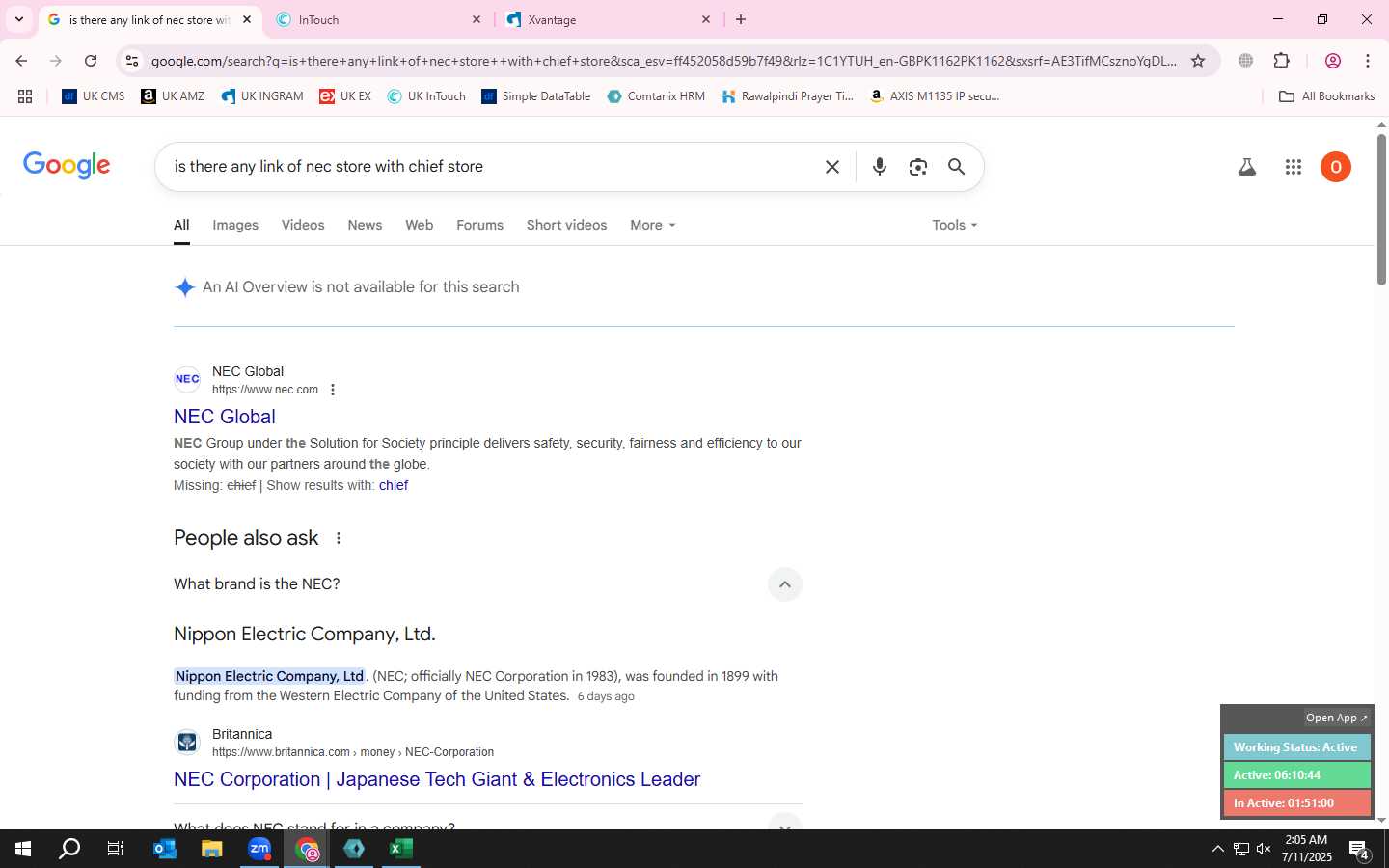Expand What does NEC stand for question
The image size is (1389, 868).
[785, 825]
